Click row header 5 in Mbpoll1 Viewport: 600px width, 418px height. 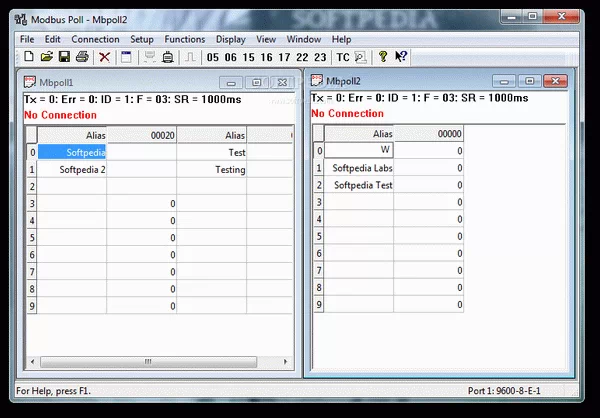click(32, 238)
